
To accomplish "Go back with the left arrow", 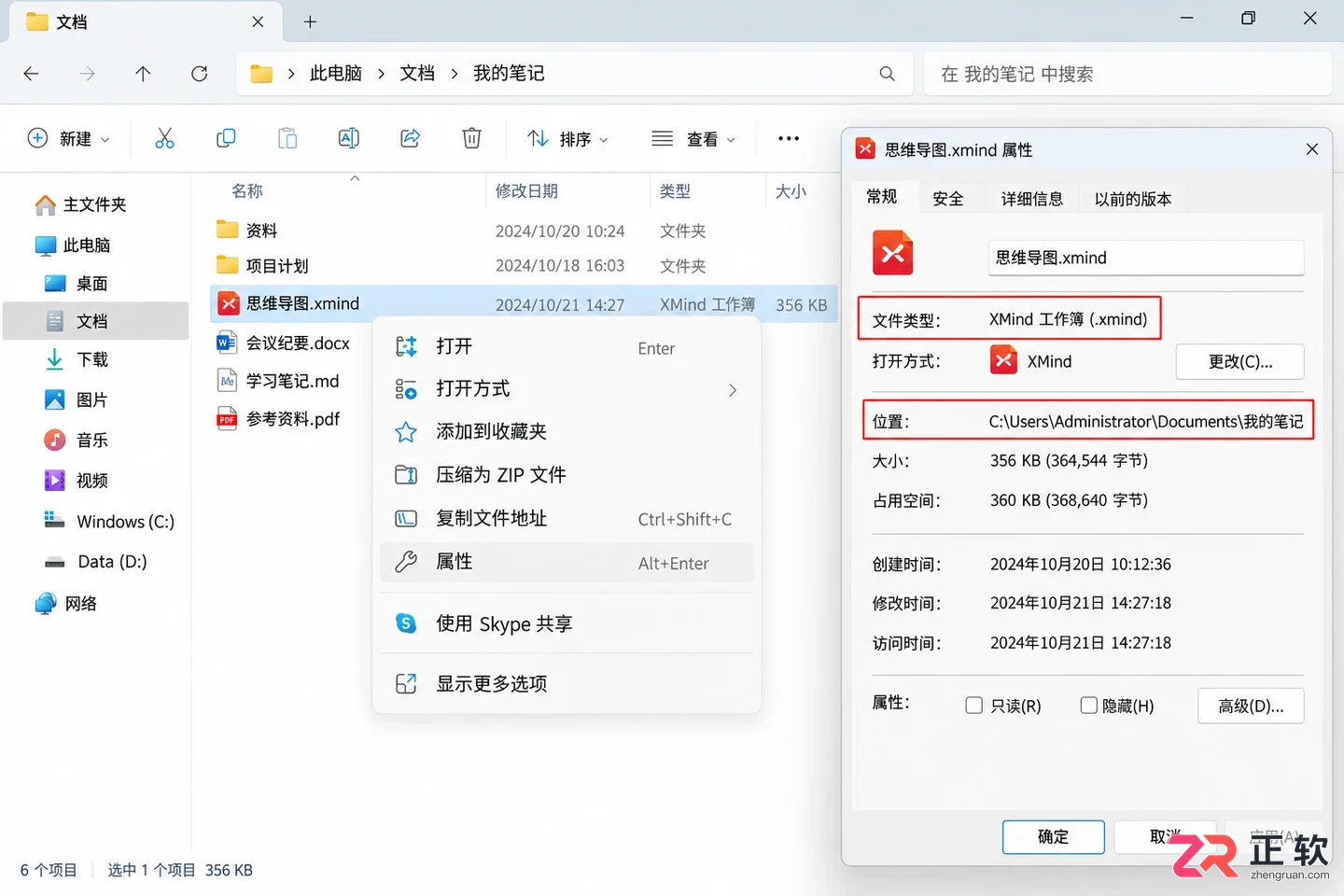I will [x=31, y=74].
